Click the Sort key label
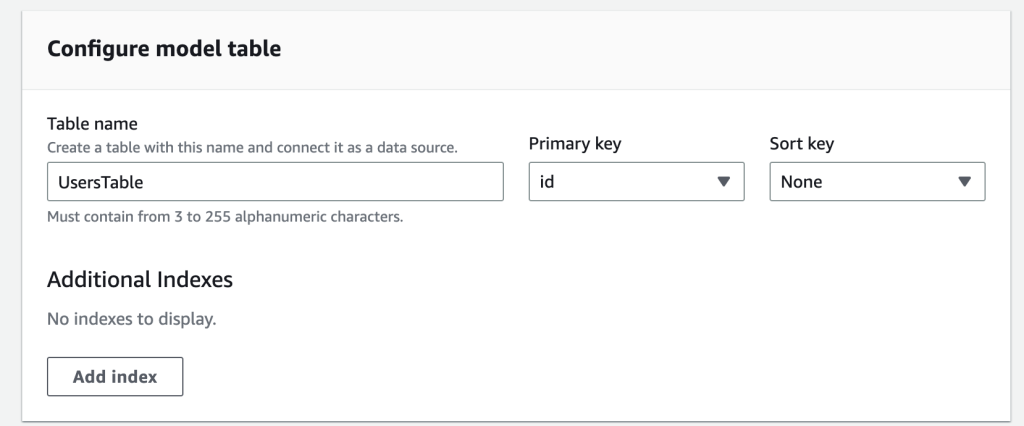The image size is (1024, 426). 801,143
